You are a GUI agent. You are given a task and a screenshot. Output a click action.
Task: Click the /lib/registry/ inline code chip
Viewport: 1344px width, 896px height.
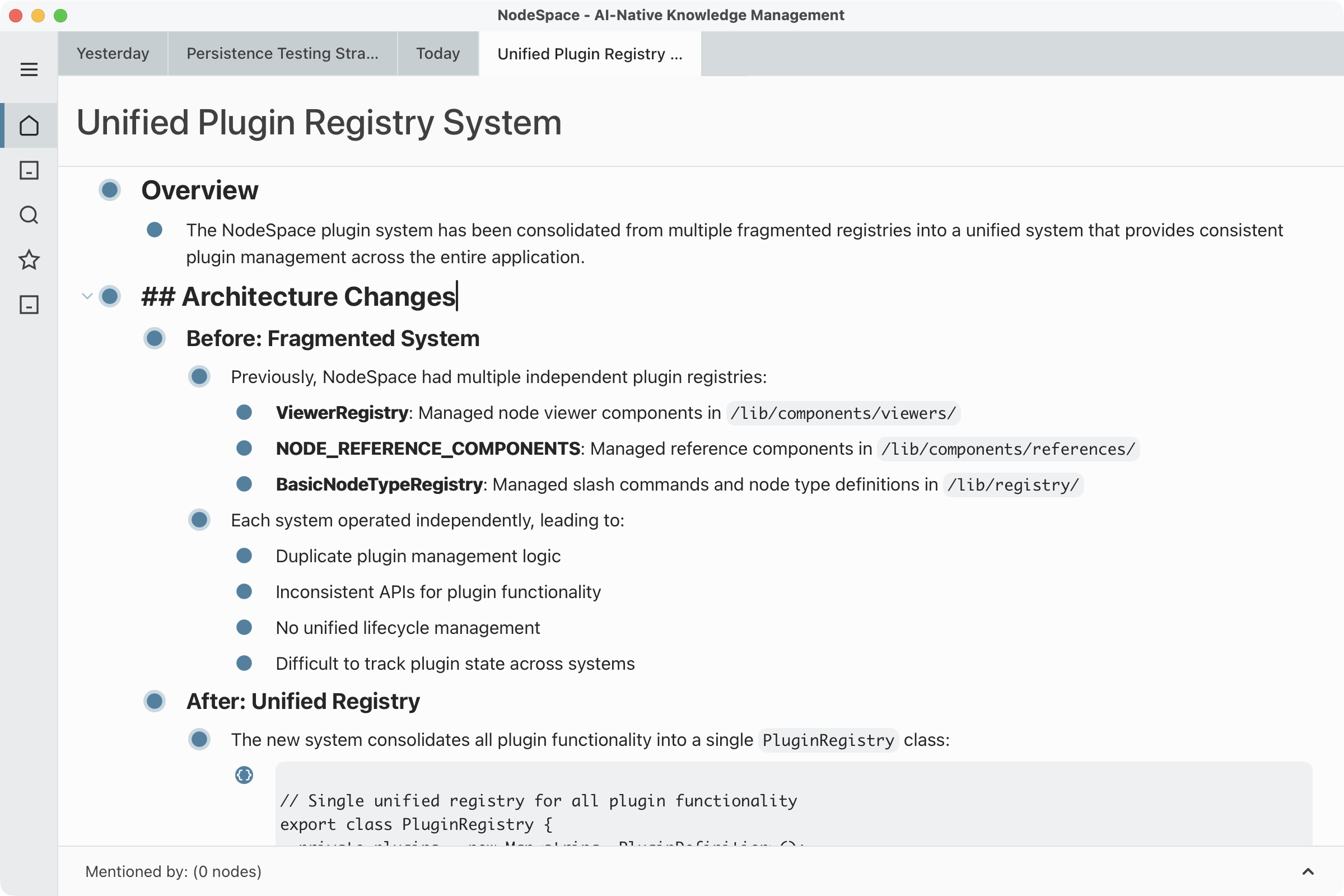coord(1012,485)
